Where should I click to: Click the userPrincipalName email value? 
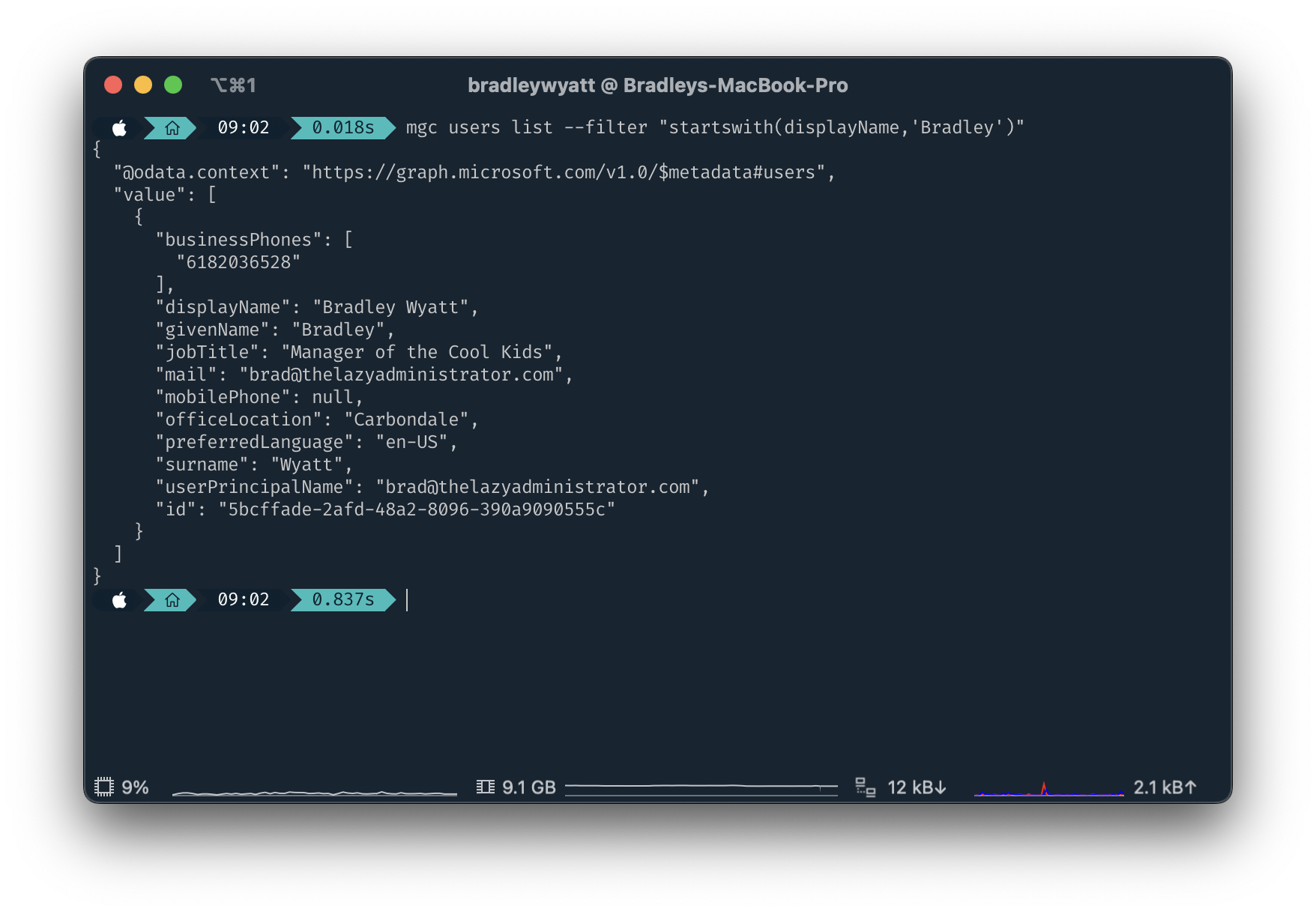(537, 487)
